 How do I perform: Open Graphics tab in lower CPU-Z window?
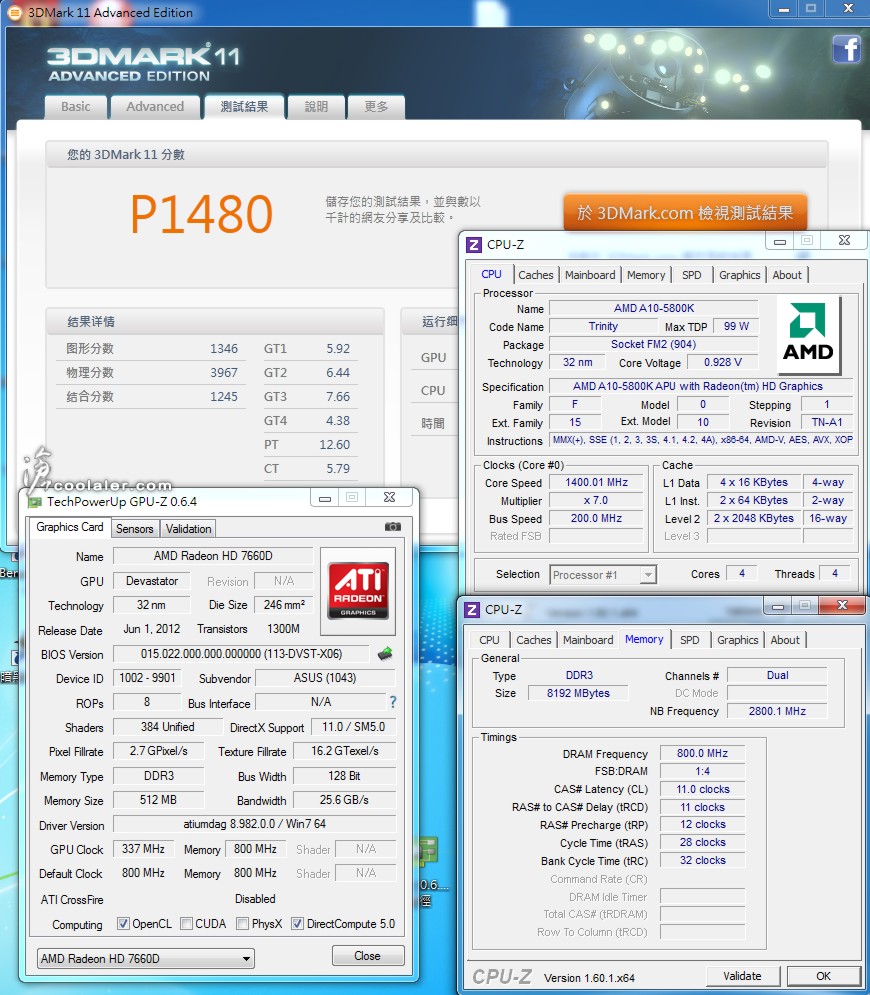[737, 640]
